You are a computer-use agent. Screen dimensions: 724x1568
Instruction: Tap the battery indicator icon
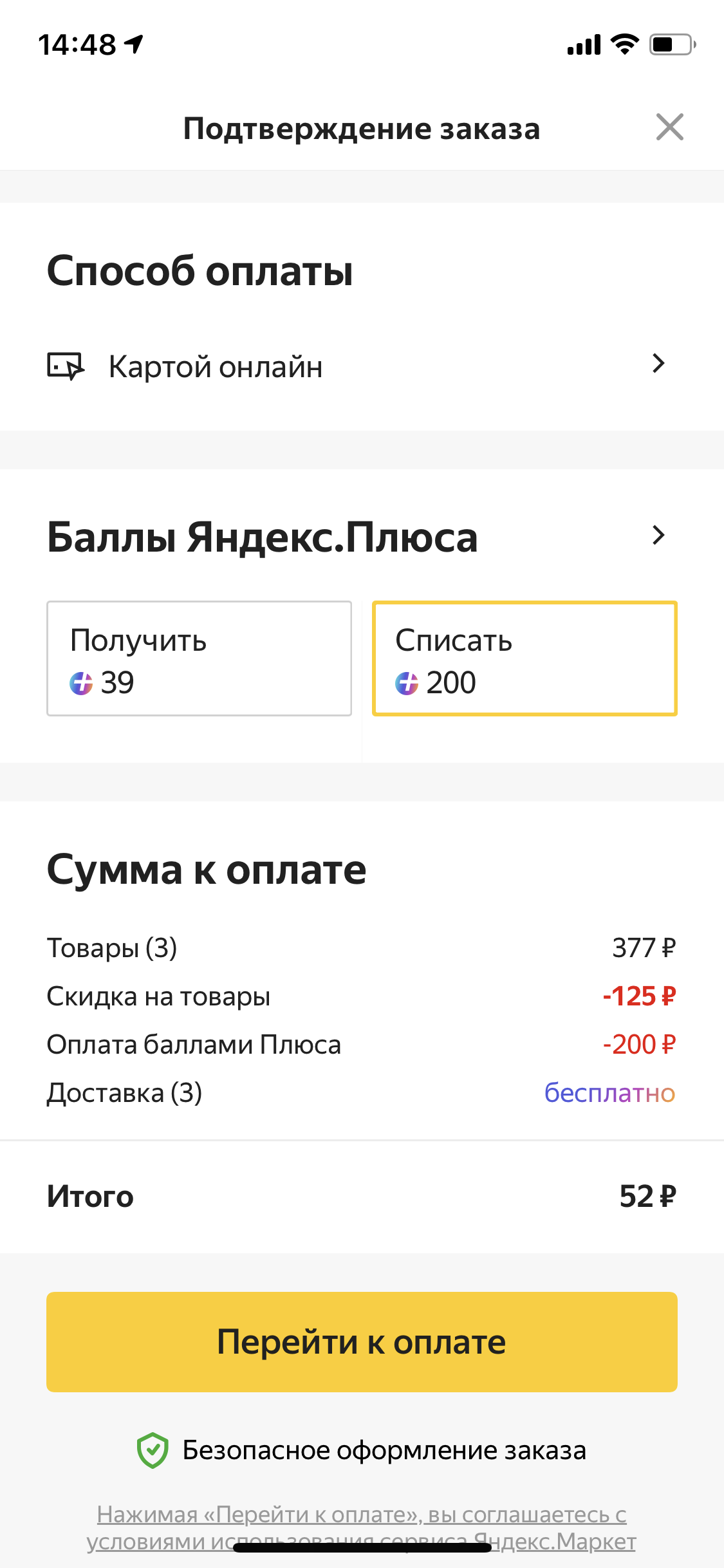(x=673, y=44)
